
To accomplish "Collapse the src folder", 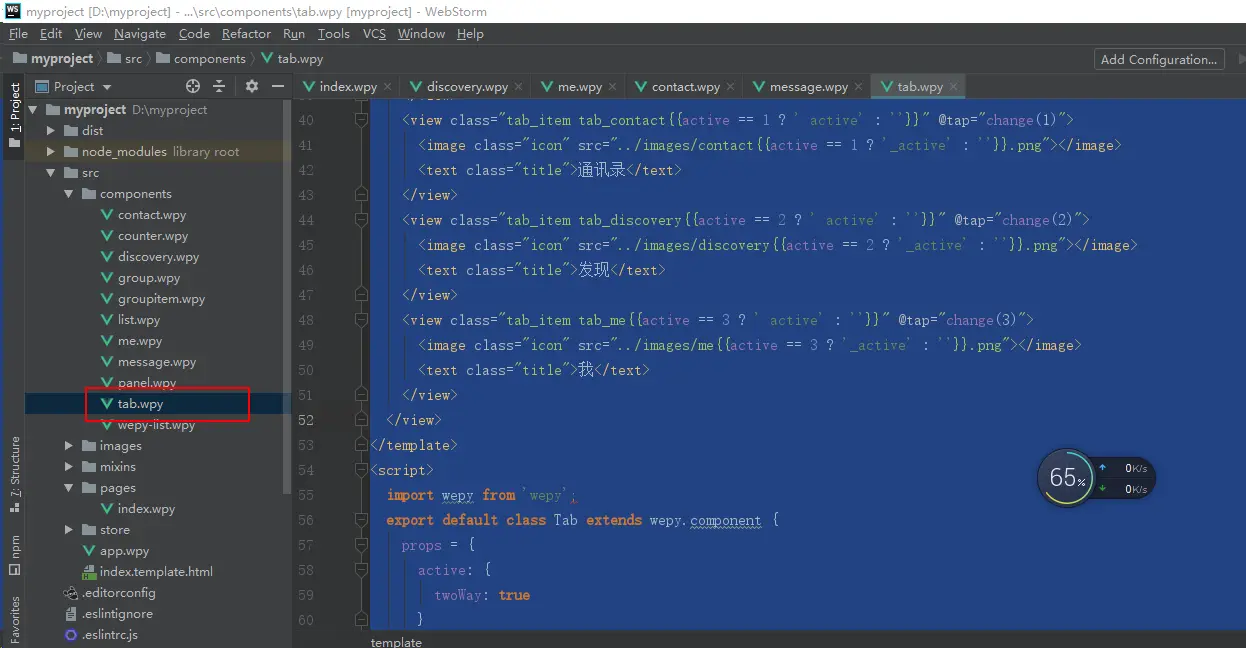I will pyautogui.click(x=51, y=173).
